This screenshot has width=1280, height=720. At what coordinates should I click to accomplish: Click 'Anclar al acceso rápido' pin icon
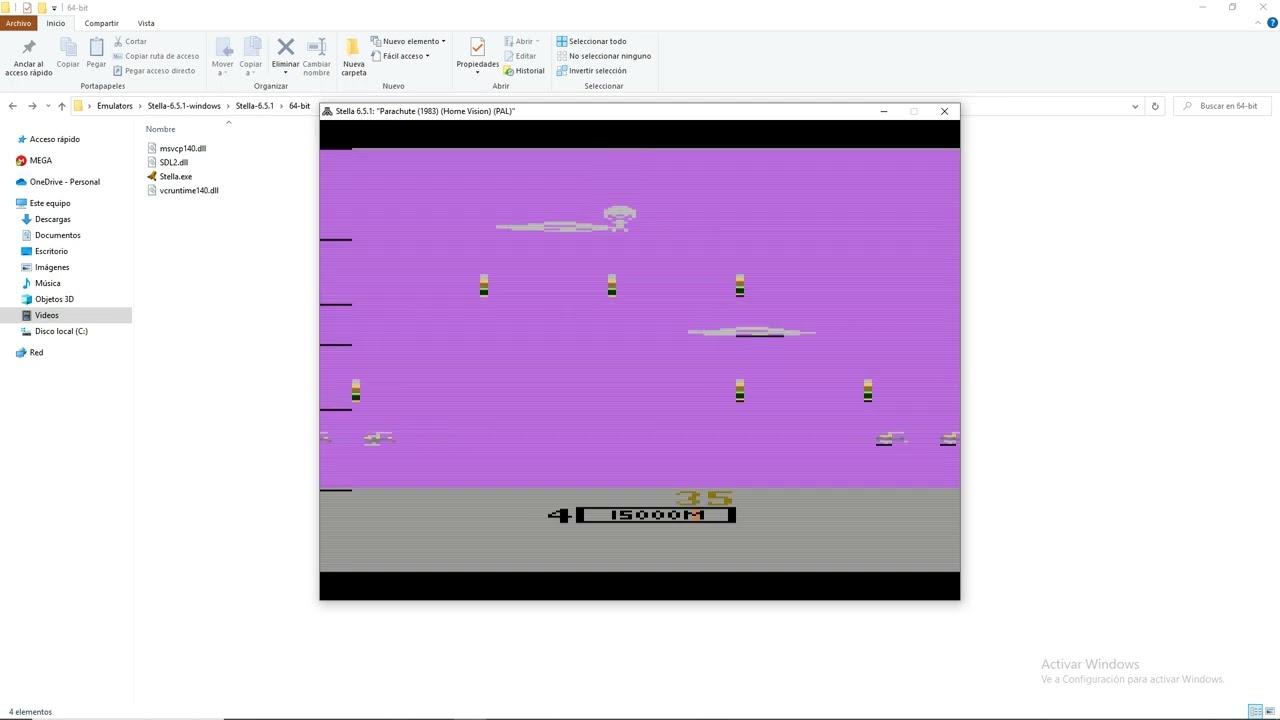[x=28, y=47]
